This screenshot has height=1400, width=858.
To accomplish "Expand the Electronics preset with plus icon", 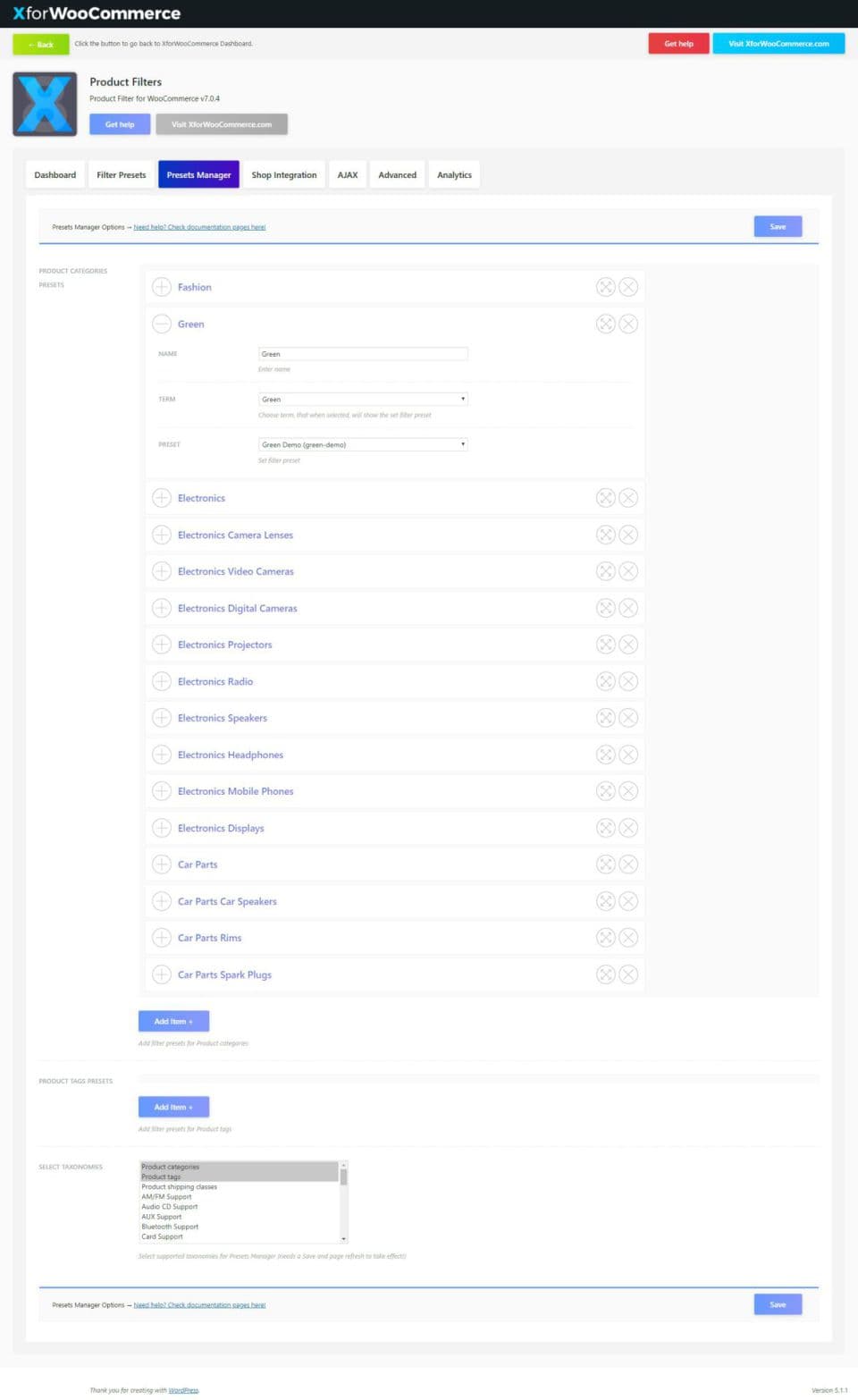I will pyautogui.click(x=162, y=498).
